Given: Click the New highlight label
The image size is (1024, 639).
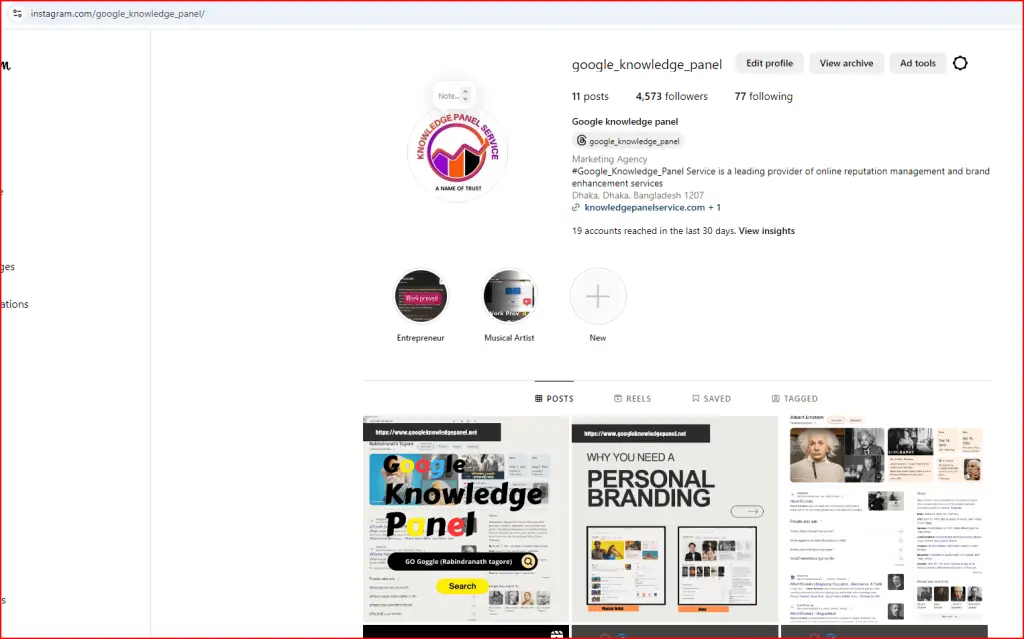Looking at the screenshot, I should [598, 338].
